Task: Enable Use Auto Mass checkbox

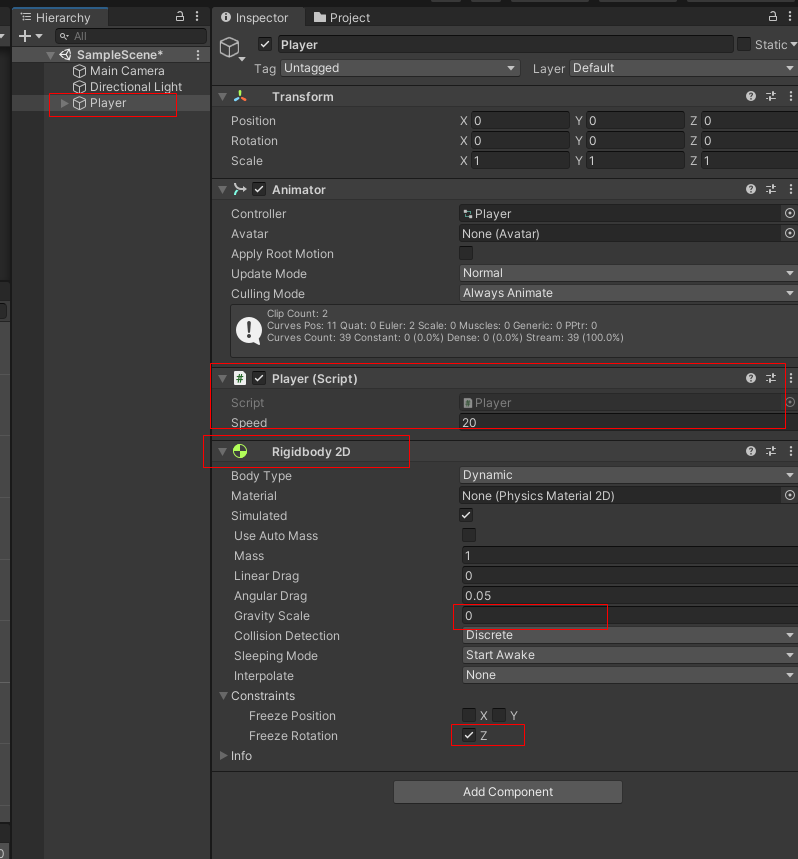Action: click(469, 535)
